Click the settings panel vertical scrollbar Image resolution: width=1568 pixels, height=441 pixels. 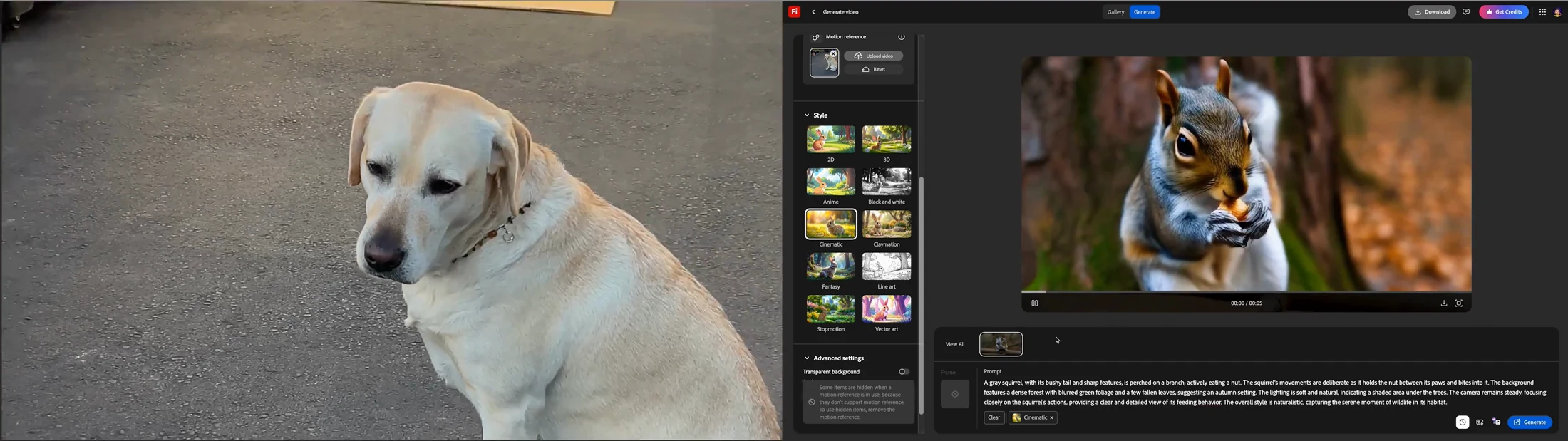coord(921,295)
